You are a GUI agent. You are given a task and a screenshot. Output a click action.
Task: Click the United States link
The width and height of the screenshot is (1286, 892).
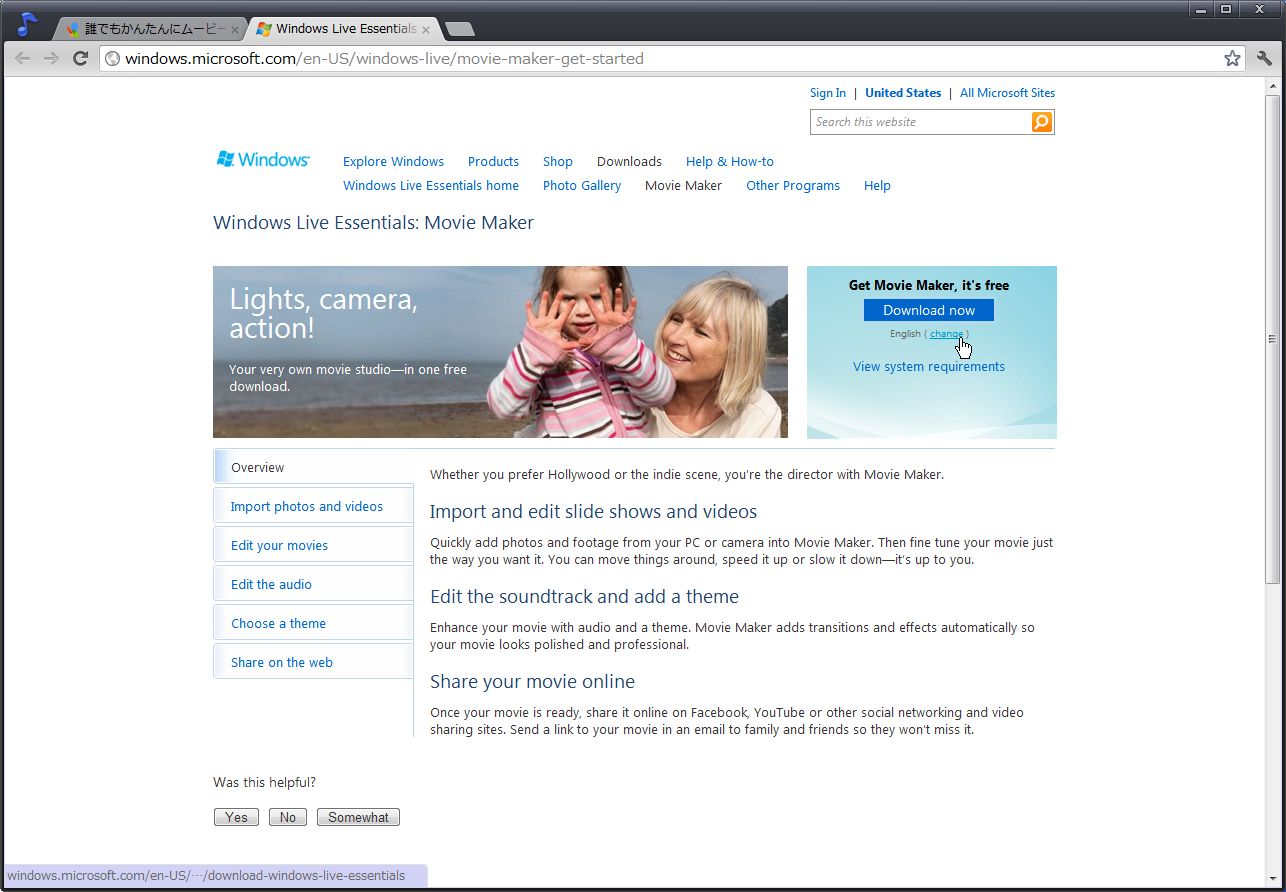click(903, 93)
